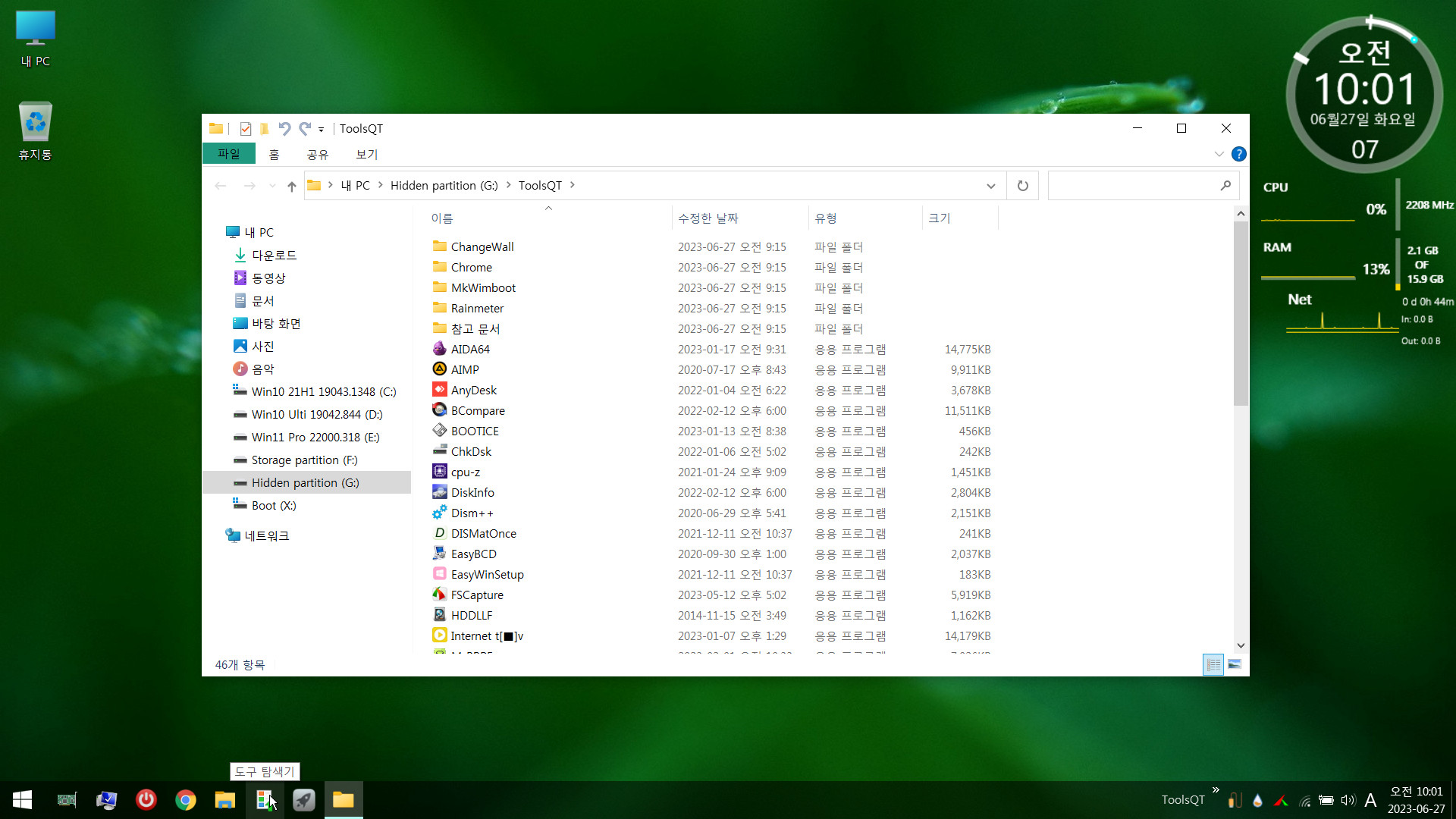Open the AIDA64 application icon

439,349
